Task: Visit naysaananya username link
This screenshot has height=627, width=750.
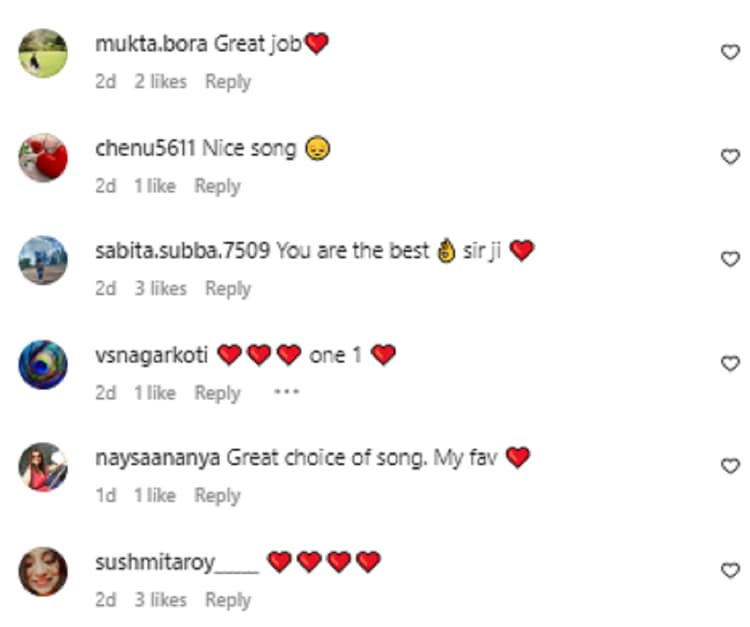Action: tap(157, 458)
